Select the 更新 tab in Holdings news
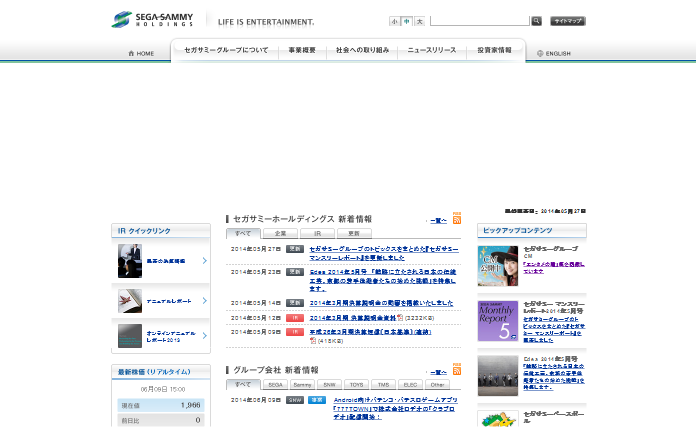The height and width of the screenshot is (427, 696). click(354, 233)
